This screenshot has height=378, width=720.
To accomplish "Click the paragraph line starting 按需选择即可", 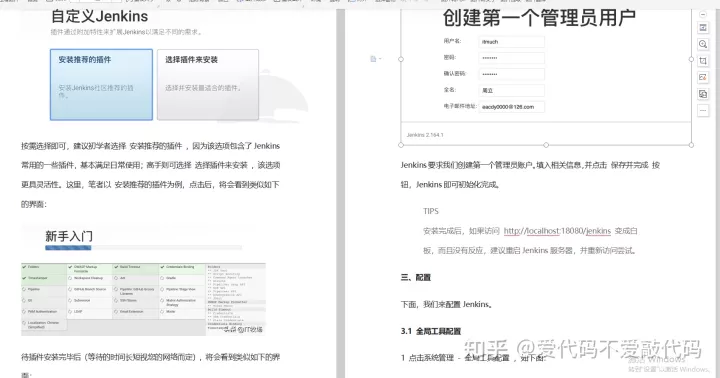I will click(x=151, y=146).
